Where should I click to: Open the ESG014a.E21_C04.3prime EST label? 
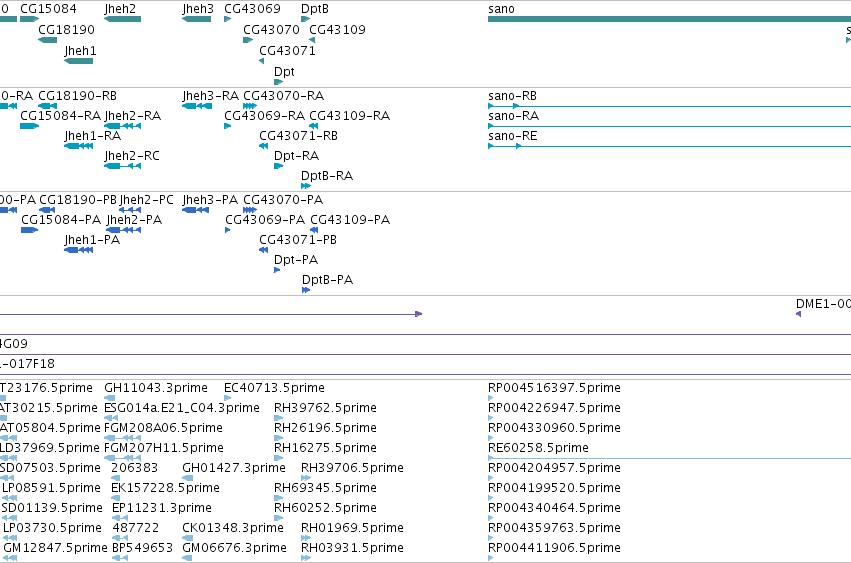click(x=182, y=408)
